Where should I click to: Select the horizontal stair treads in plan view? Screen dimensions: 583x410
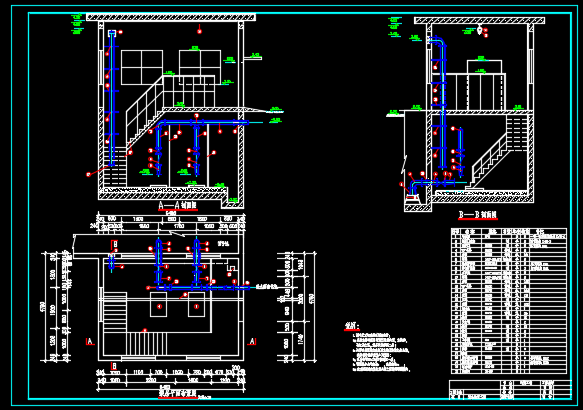[115, 312]
